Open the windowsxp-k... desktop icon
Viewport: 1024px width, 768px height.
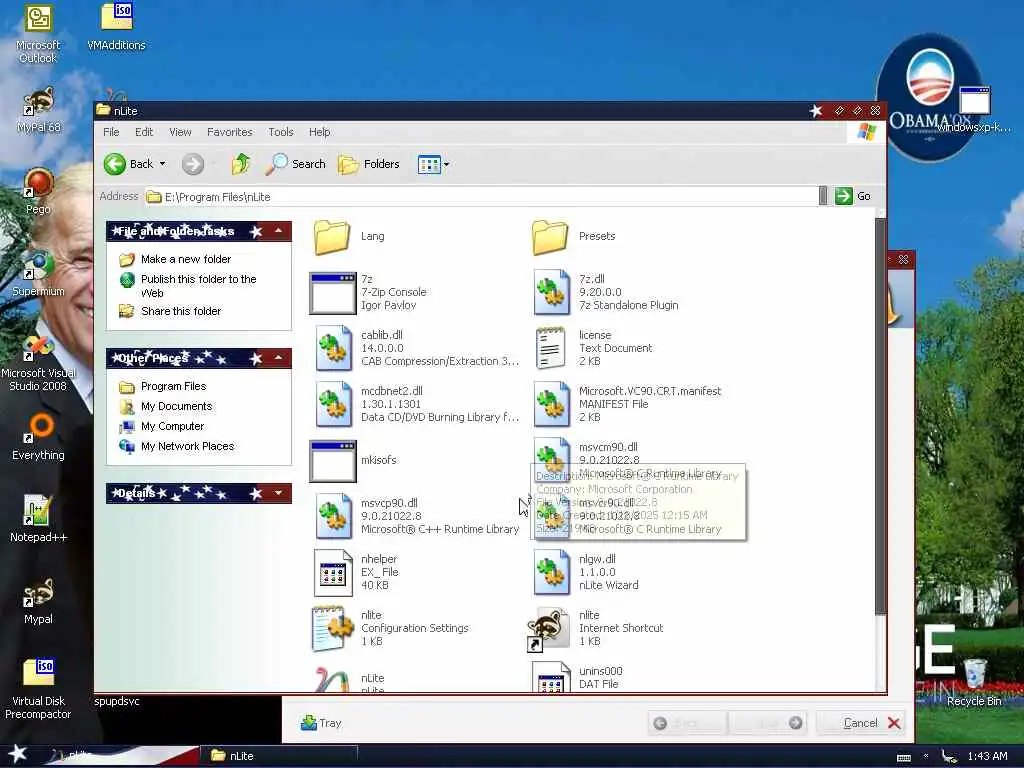click(974, 109)
